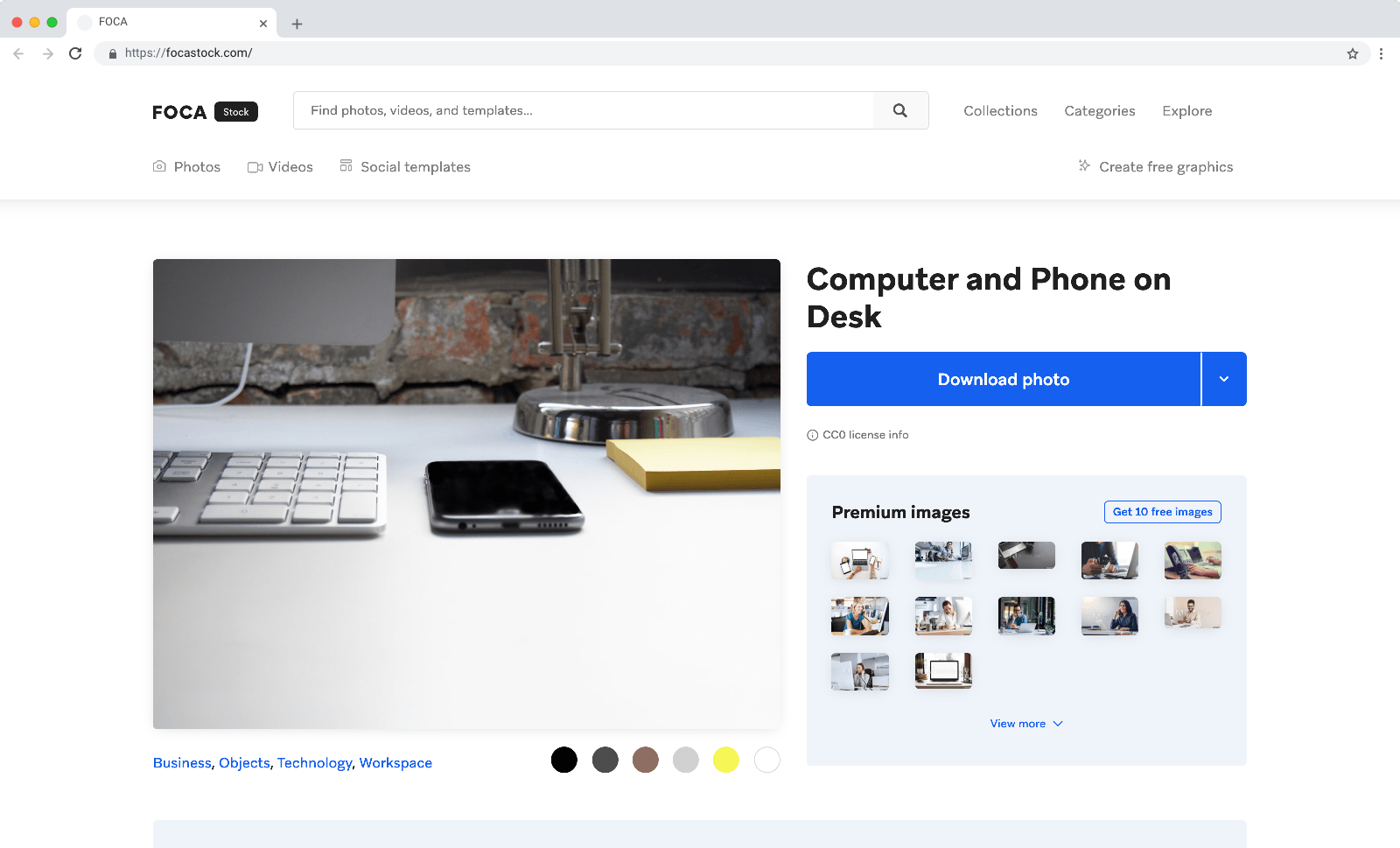Open the browser three-dot menu
The width and height of the screenshot is (1400, 848).
[x=1381, y=53]
